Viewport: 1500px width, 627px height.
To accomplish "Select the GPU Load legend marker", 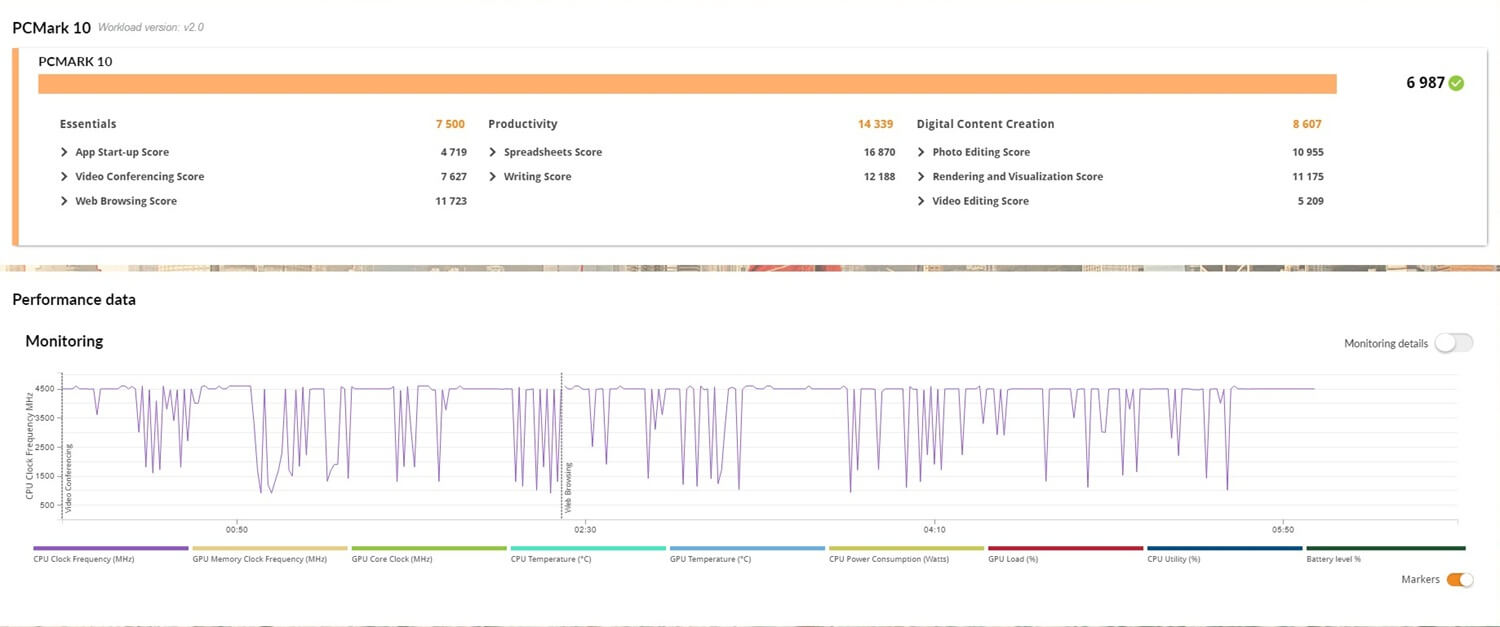I will (1063, 549).
